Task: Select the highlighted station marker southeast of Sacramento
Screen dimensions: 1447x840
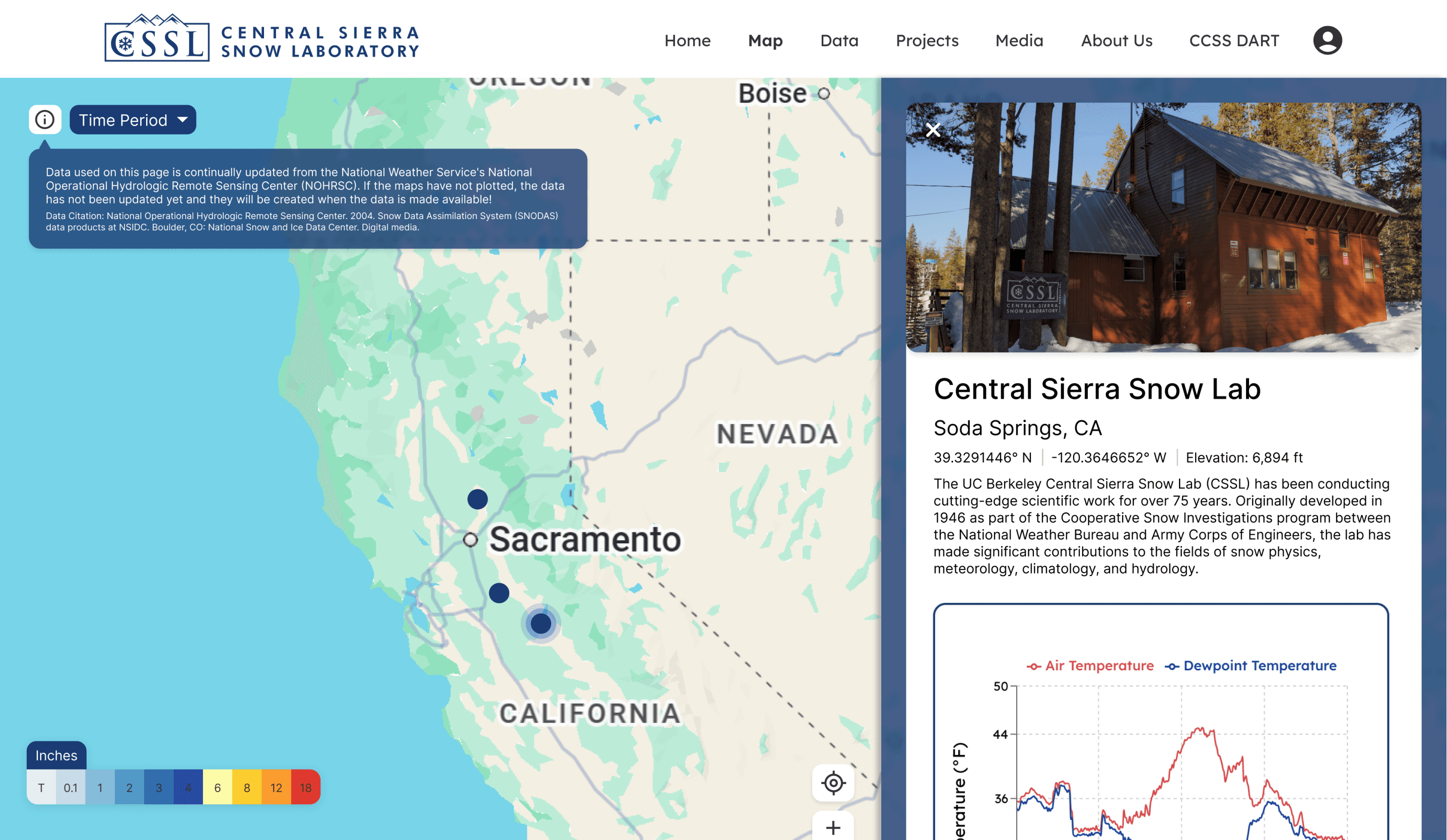Action: tap(540, 623)
